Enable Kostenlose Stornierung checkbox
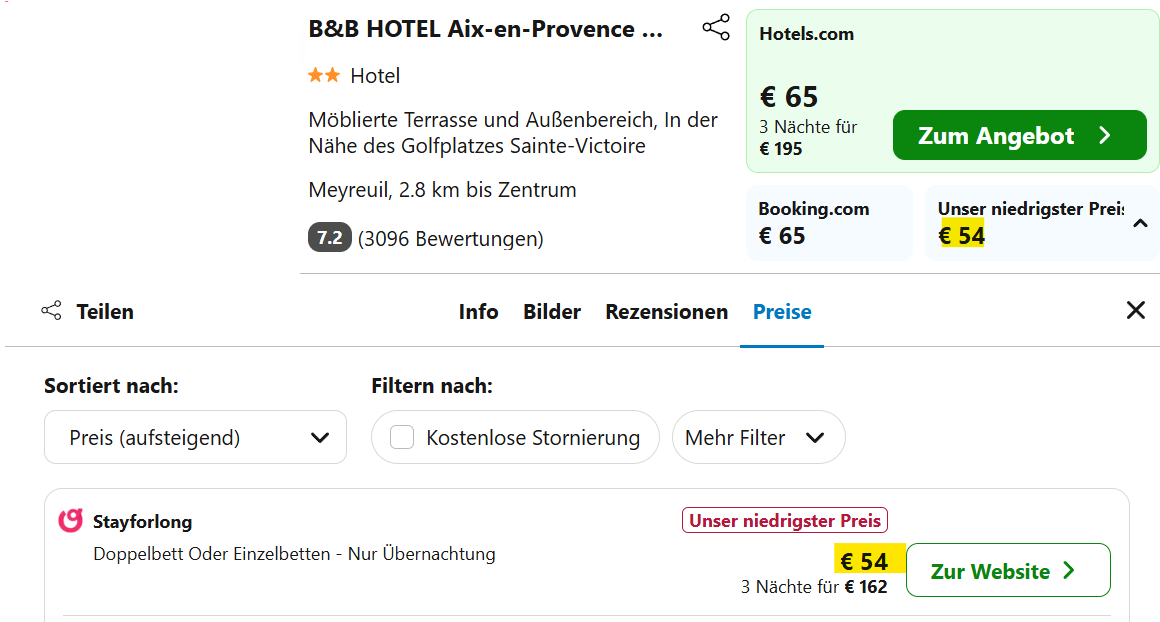Viewport: 1160px width, 622px height. pos(402,437)
